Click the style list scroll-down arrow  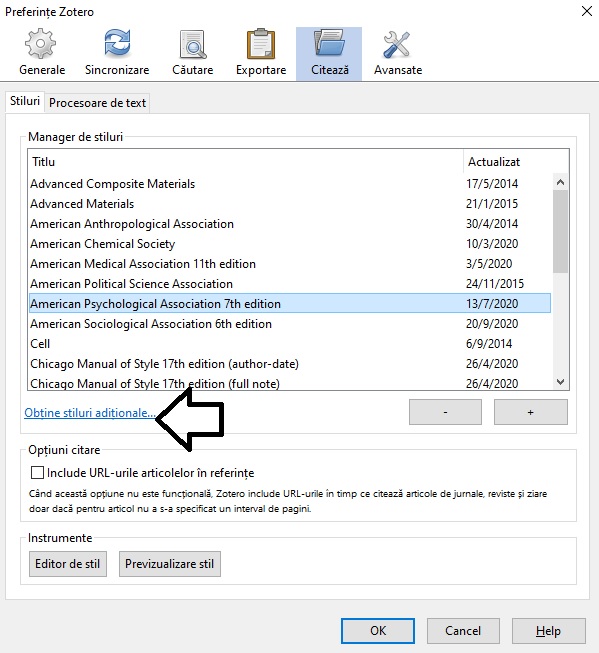pyautogui.click(x=560, y=382)
